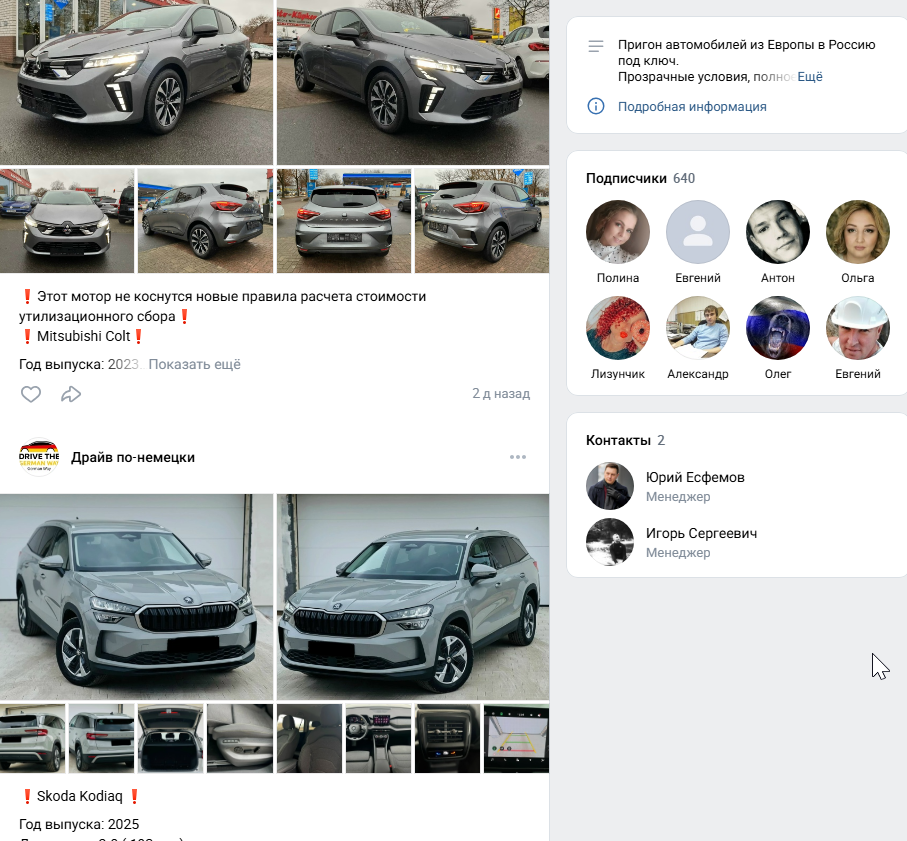Open the Подробная информация link
907x841 pixels.
tap(692, 106)
